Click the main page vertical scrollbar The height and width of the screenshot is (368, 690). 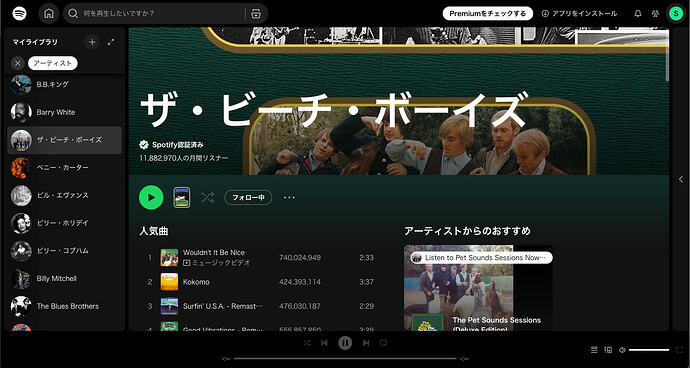tap(667, 55)
